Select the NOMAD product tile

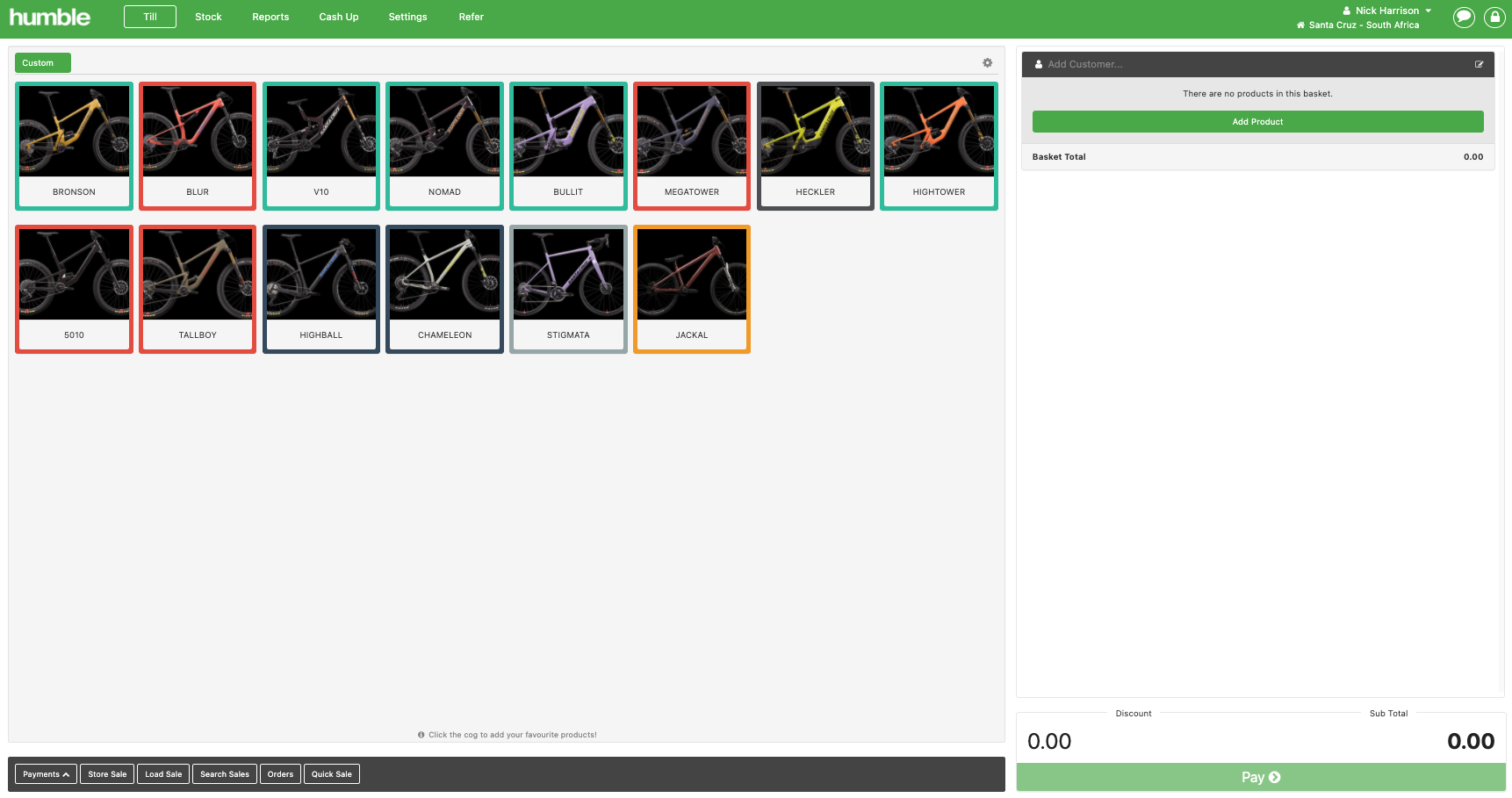coord(444,146)
